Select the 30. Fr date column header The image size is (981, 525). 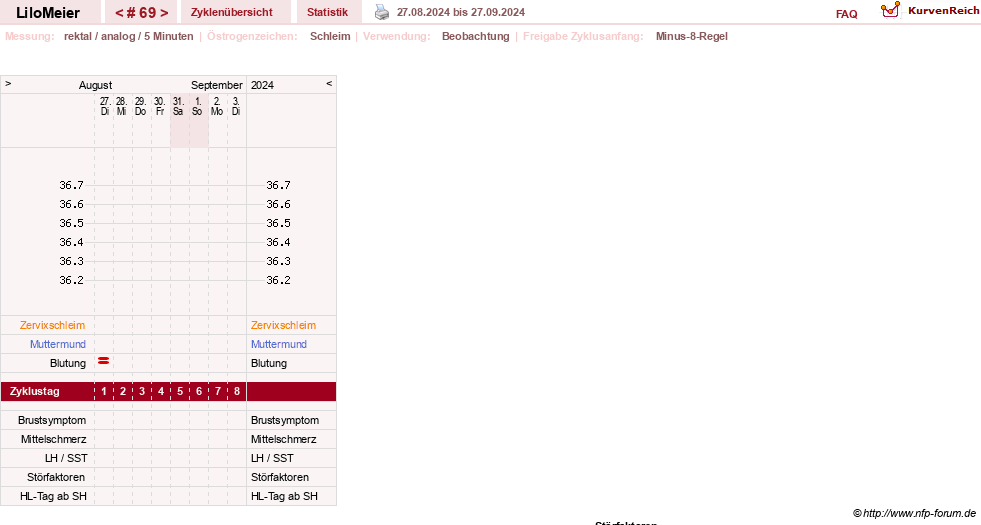click(160, 106)
